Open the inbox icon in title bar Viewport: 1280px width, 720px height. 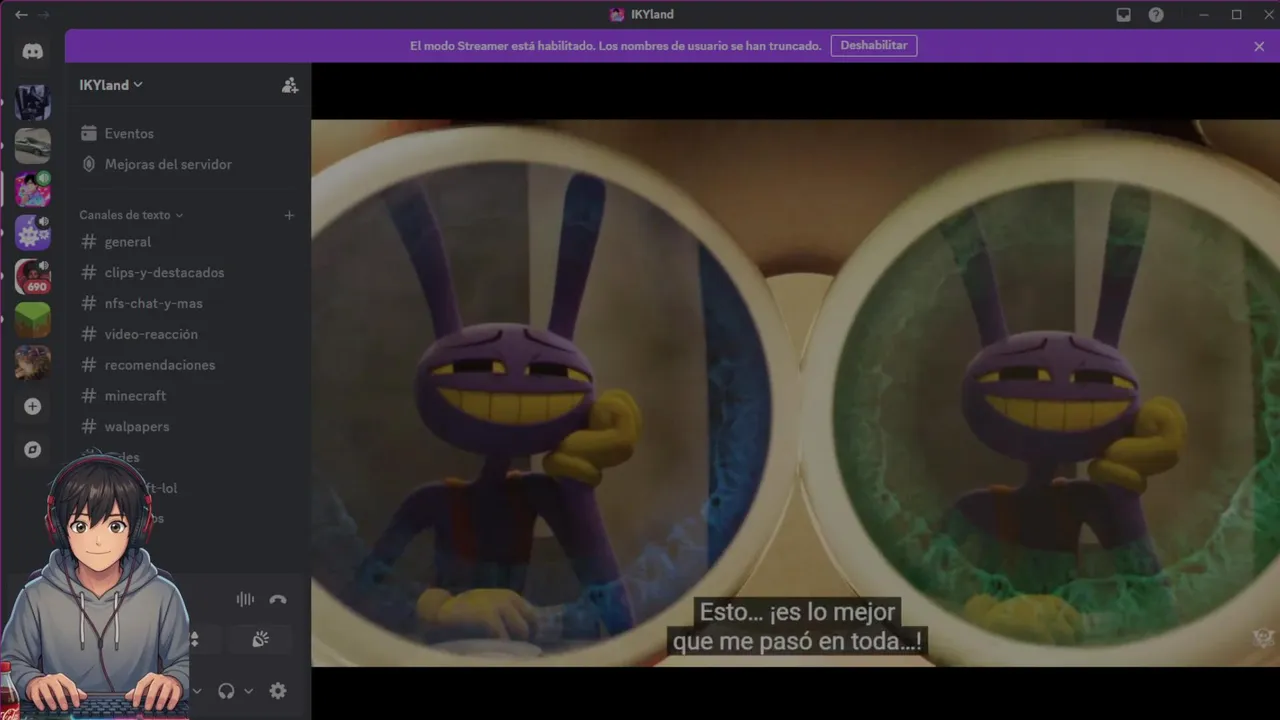(x=1124, y=15)
